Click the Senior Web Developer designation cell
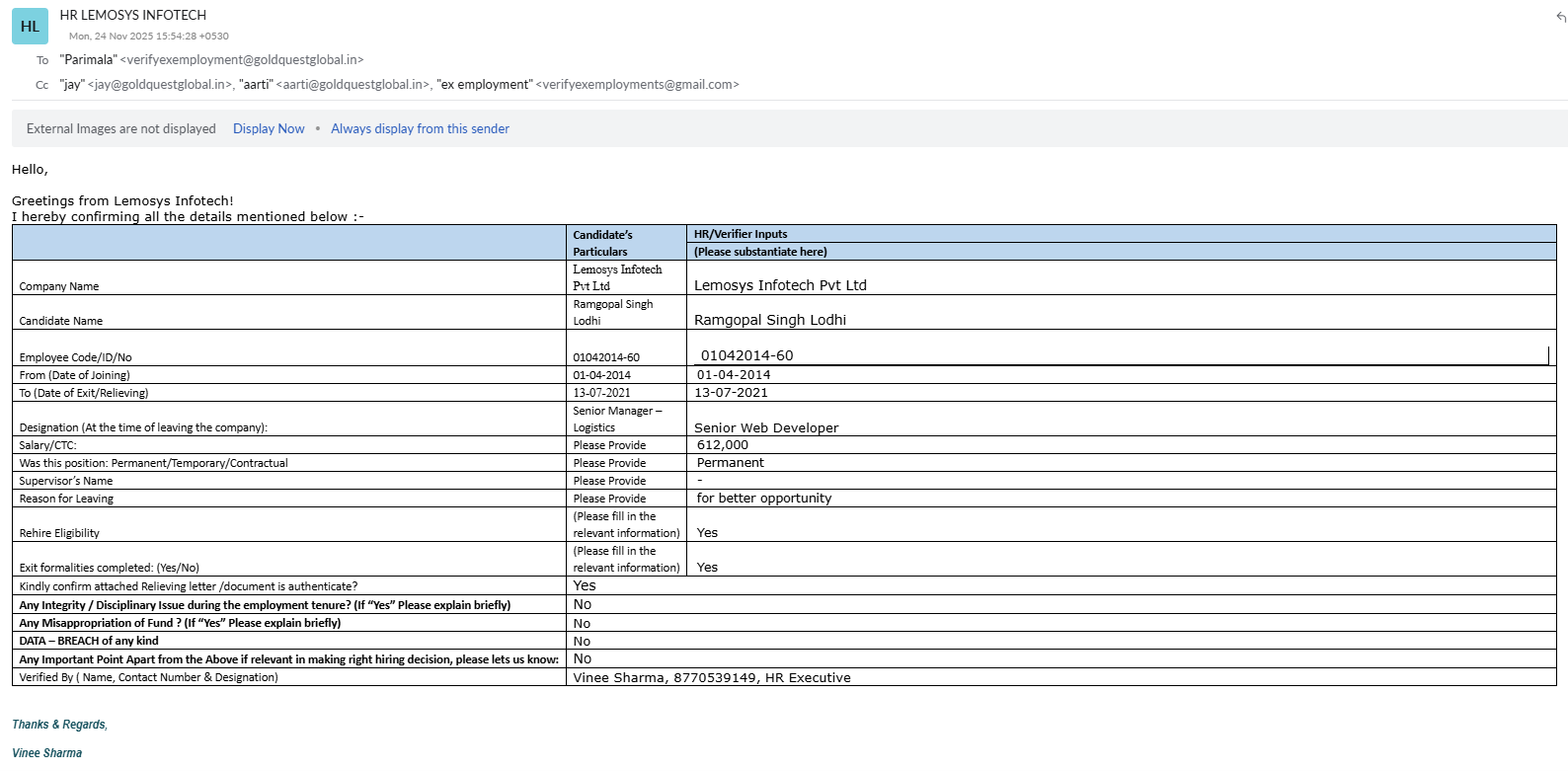The height and width of the screenshot is (771, 1568). click(766, 428)
